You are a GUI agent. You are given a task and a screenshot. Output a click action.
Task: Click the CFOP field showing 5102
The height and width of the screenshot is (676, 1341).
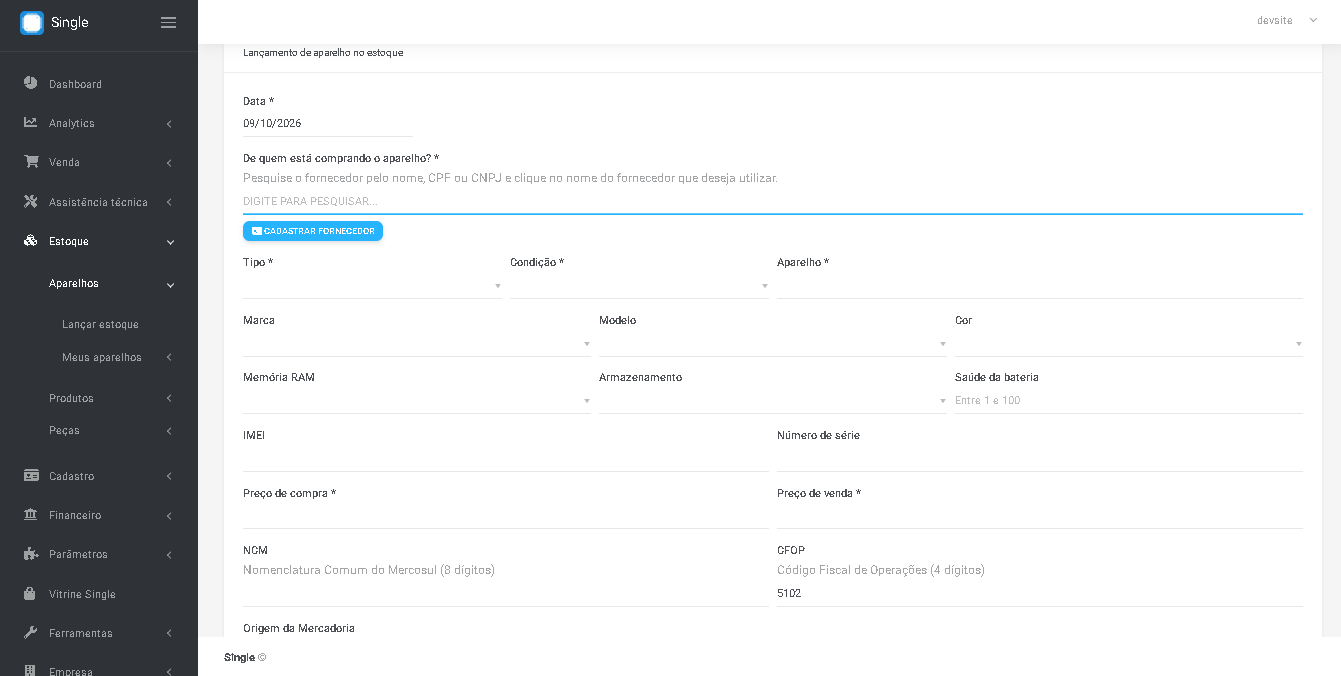(1040, 594)
